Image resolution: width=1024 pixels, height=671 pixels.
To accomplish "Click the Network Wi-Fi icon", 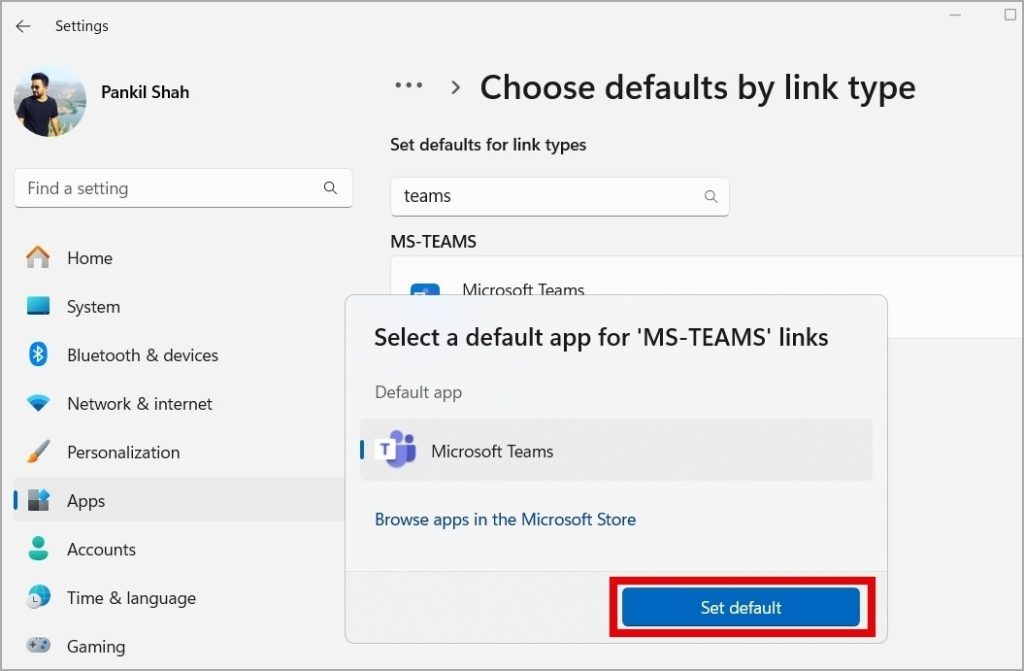I will pyautogui.click(x=38, y=403).
